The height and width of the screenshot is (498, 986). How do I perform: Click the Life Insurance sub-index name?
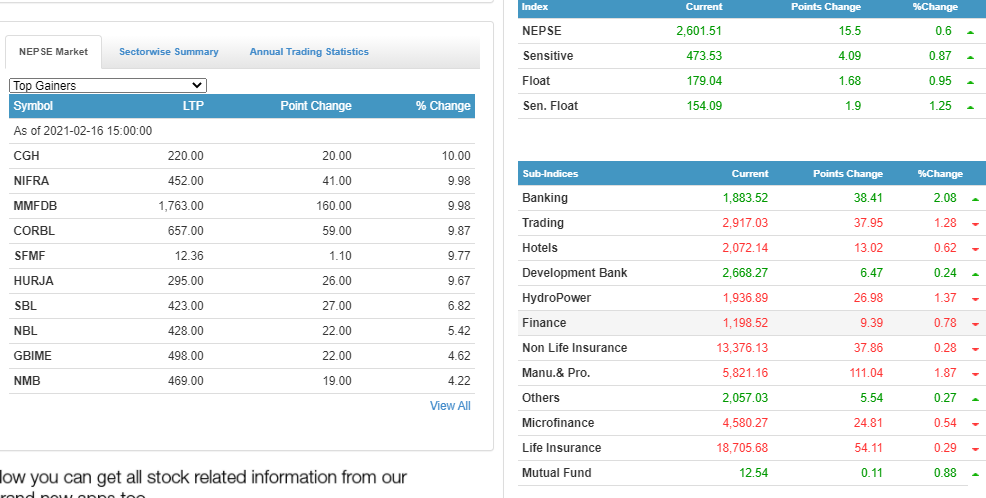point(562,448)
